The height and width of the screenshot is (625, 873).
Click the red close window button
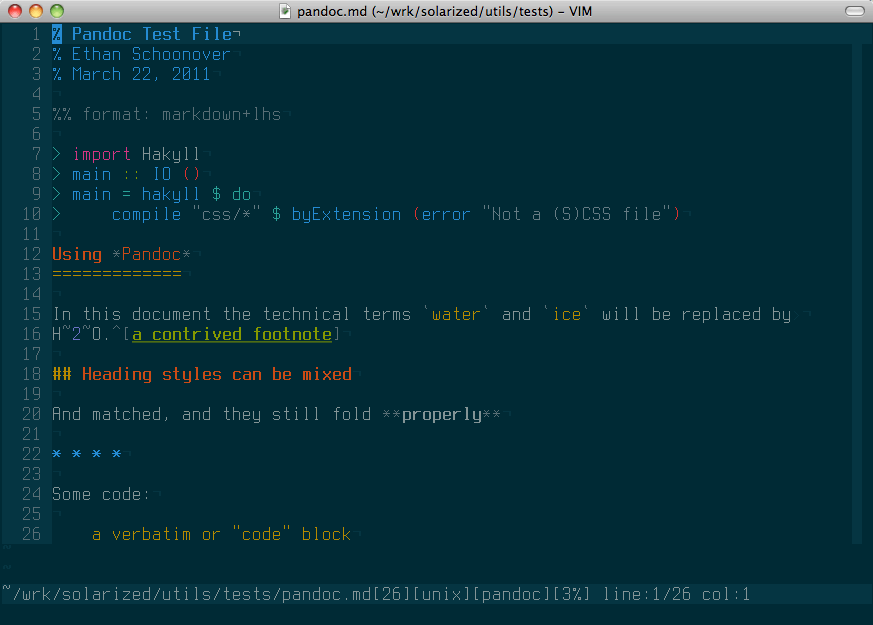(14, 10)
